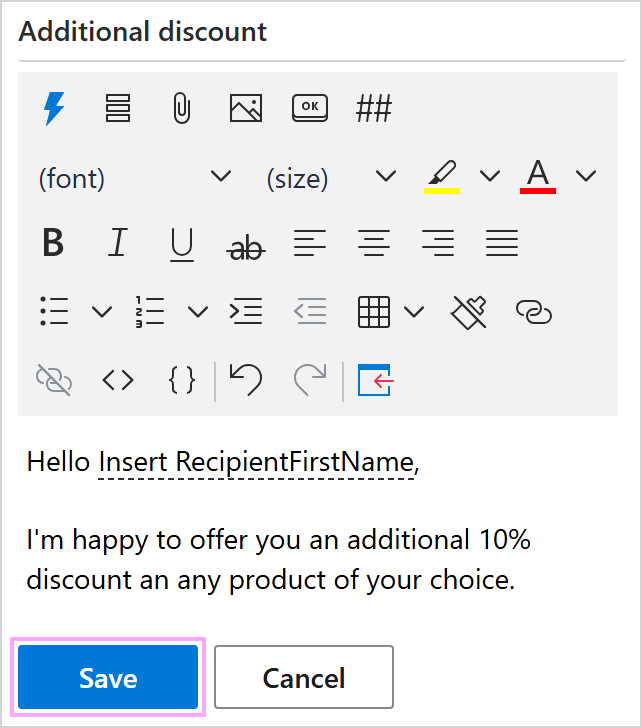Screen dimensions: 642x728
Task: Click the lightning bolt macro icon
Action: click(53, 108)
